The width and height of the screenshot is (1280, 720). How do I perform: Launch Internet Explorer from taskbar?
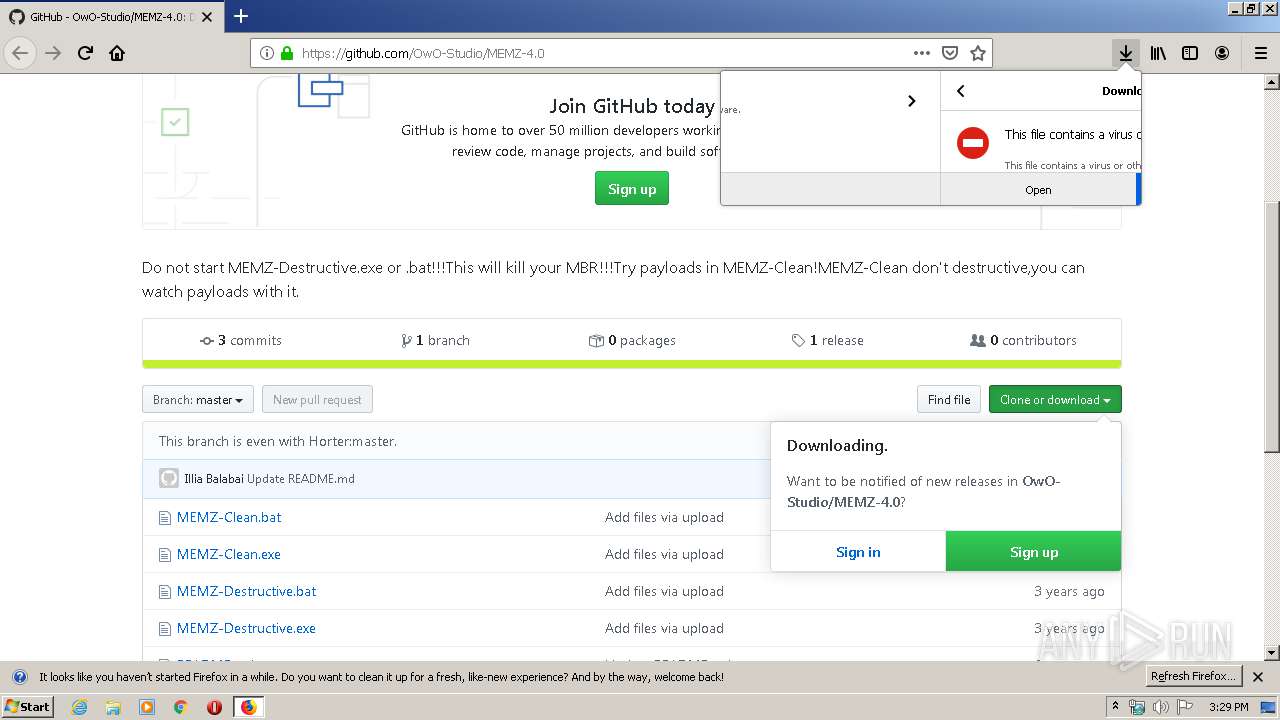[79, 707]
